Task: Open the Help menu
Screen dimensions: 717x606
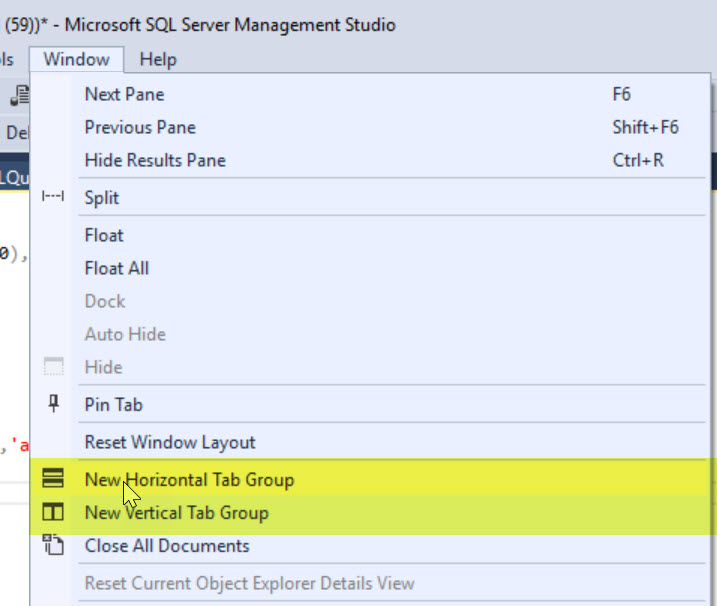Action: (158, 59)
